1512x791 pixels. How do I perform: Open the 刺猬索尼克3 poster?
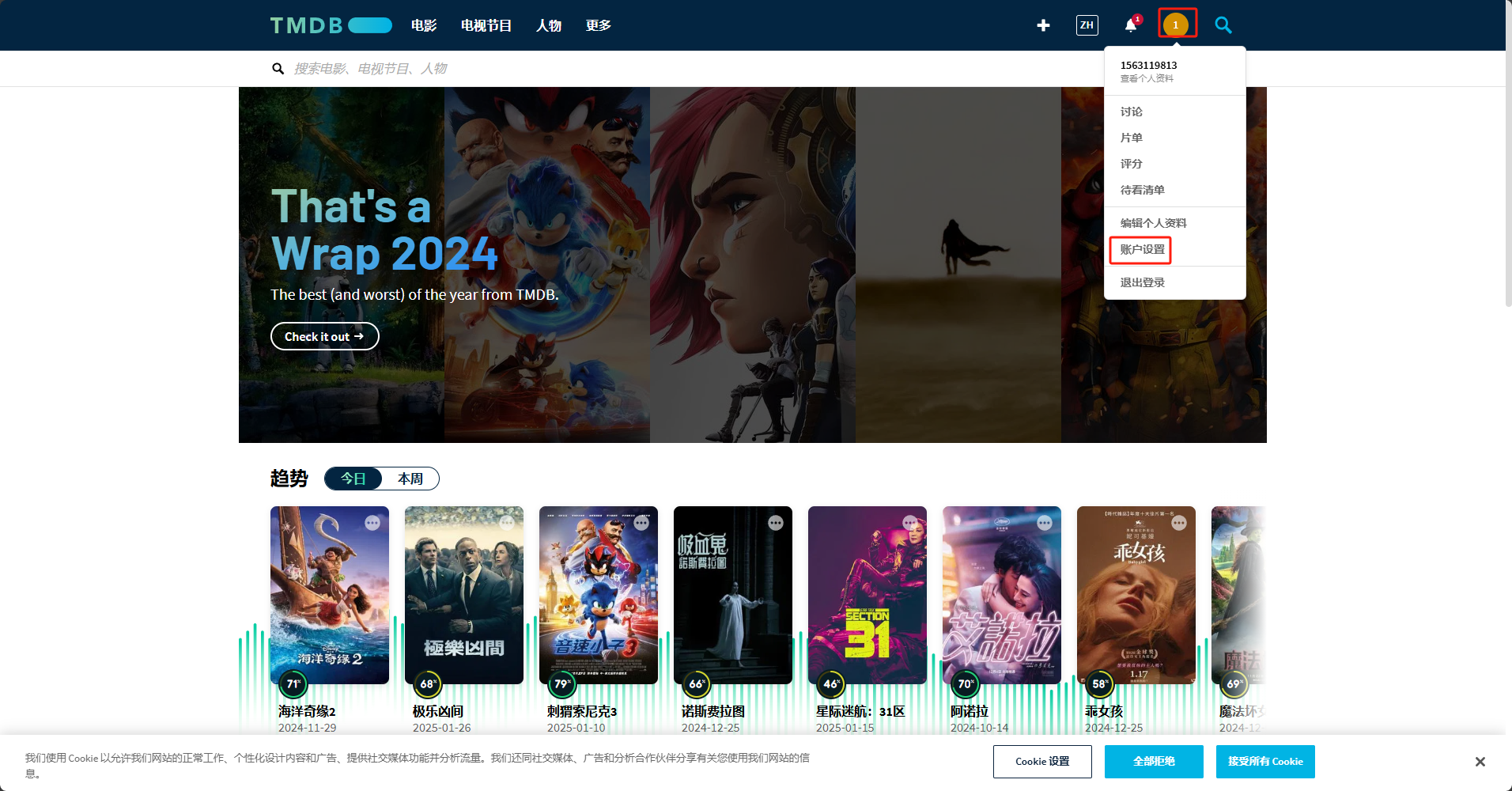[599, 595]
